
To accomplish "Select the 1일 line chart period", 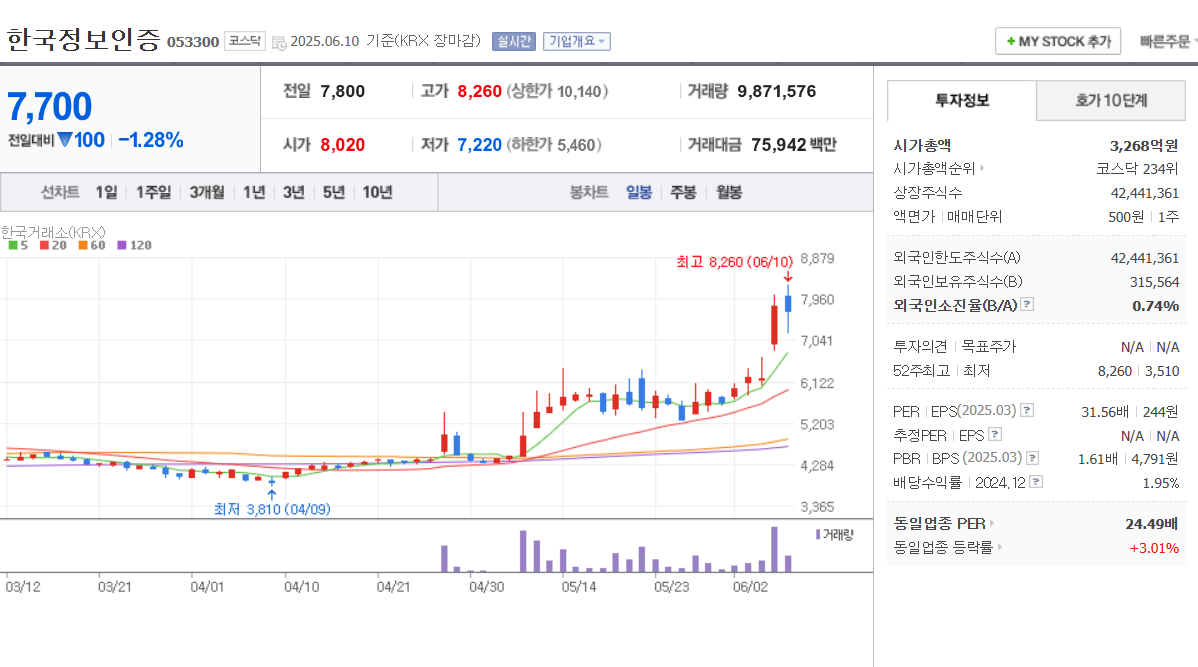I will click(106, 193).
